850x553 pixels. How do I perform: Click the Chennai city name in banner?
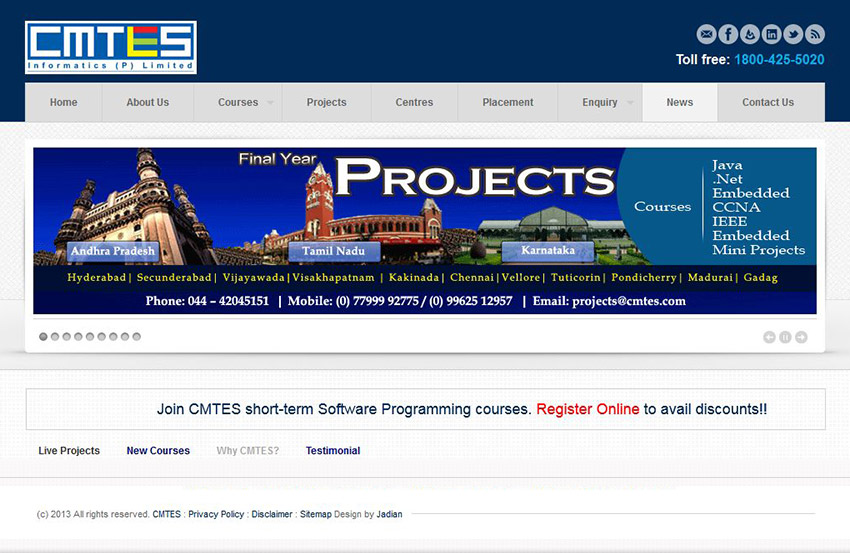(x=472, y=278)
